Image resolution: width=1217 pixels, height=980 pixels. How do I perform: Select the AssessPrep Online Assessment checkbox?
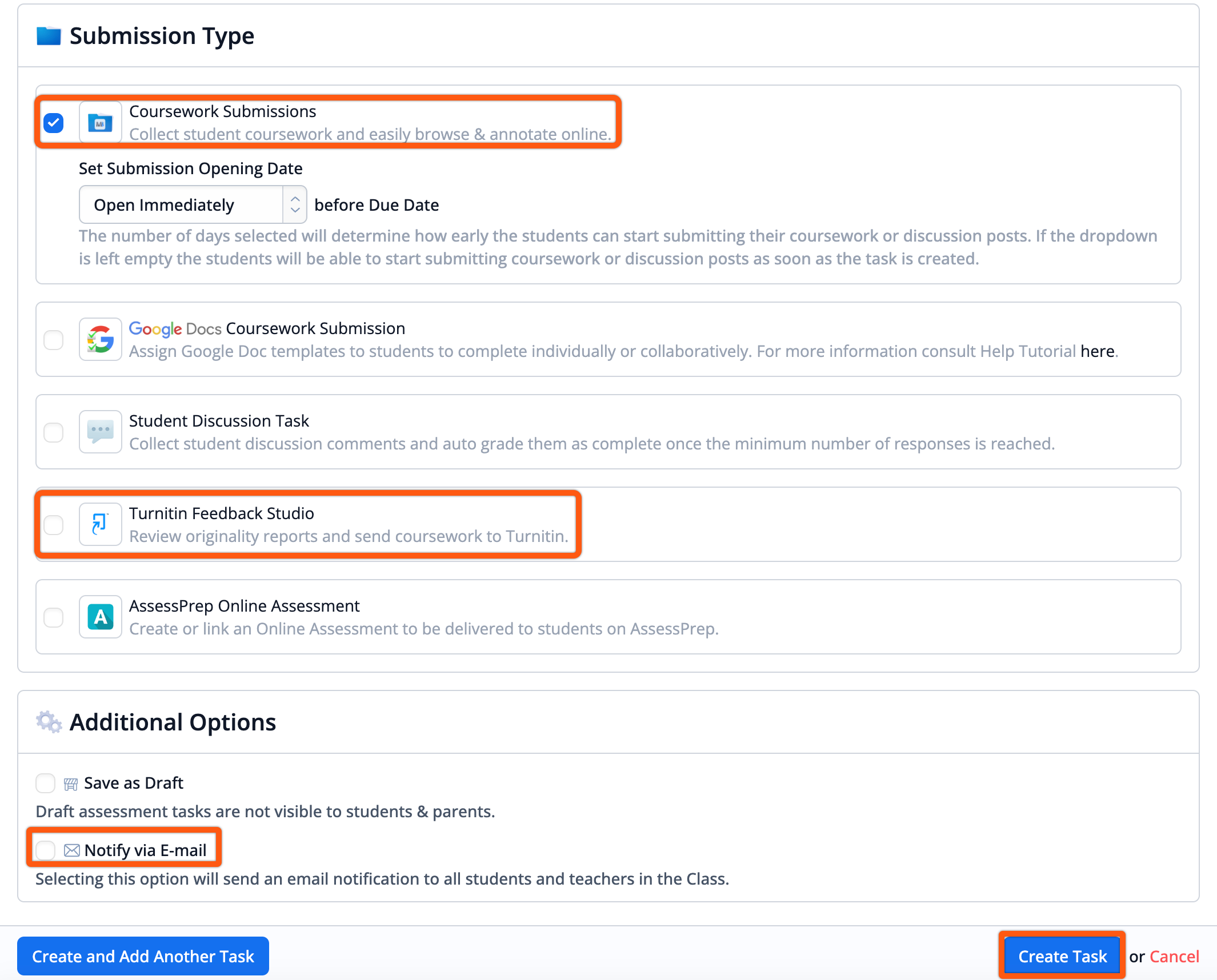point(54,617)
